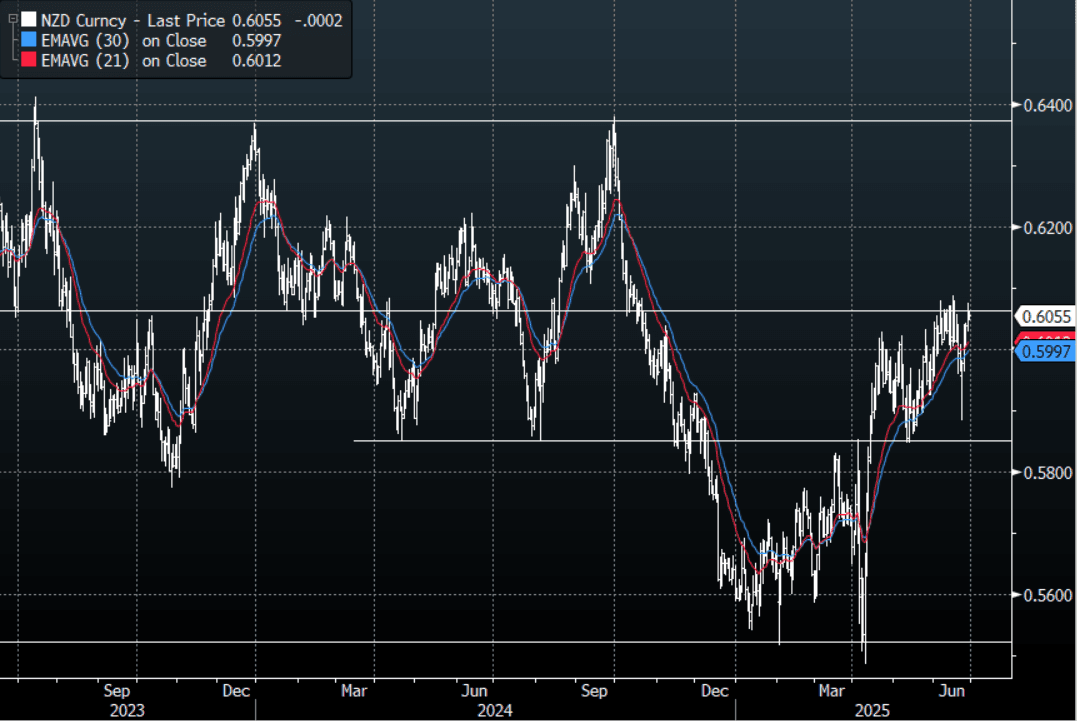This screenshot has width=1077, height=721.
Task: Click the 0.6012 value in the legend
Action: [x=257, y=61]
